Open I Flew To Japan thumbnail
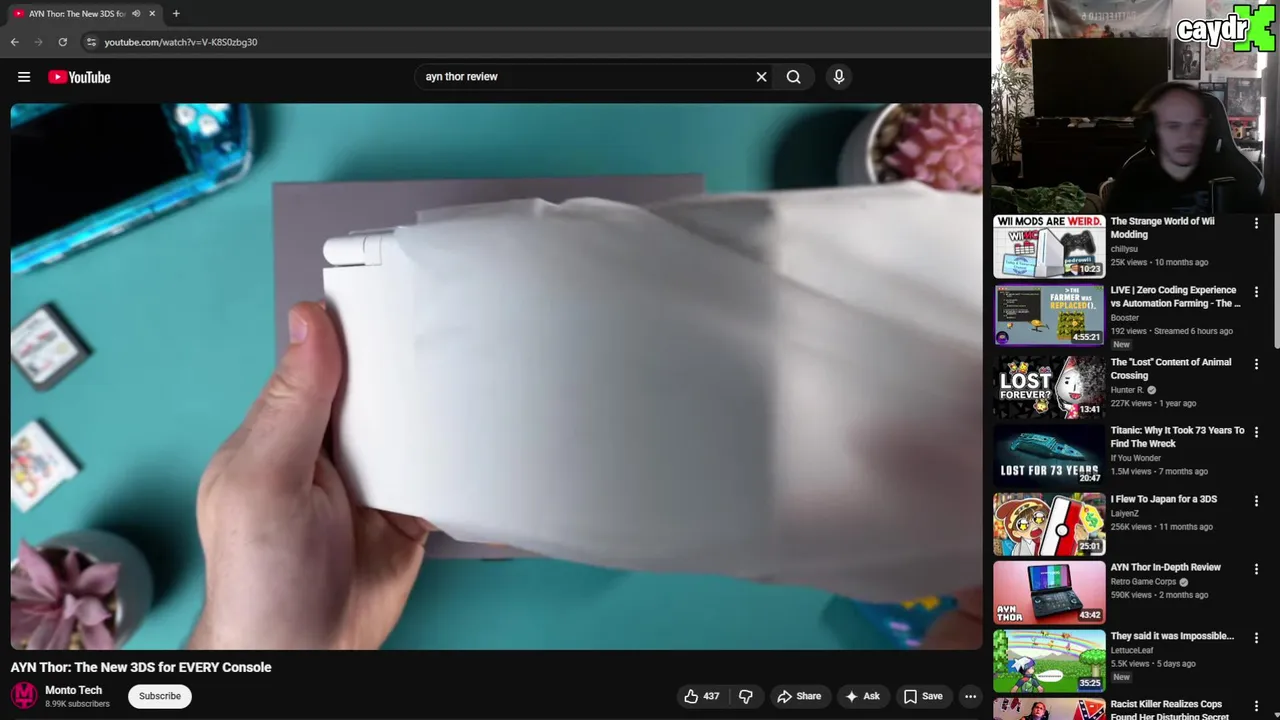1280x720 pixels. tap(1048, 524)
